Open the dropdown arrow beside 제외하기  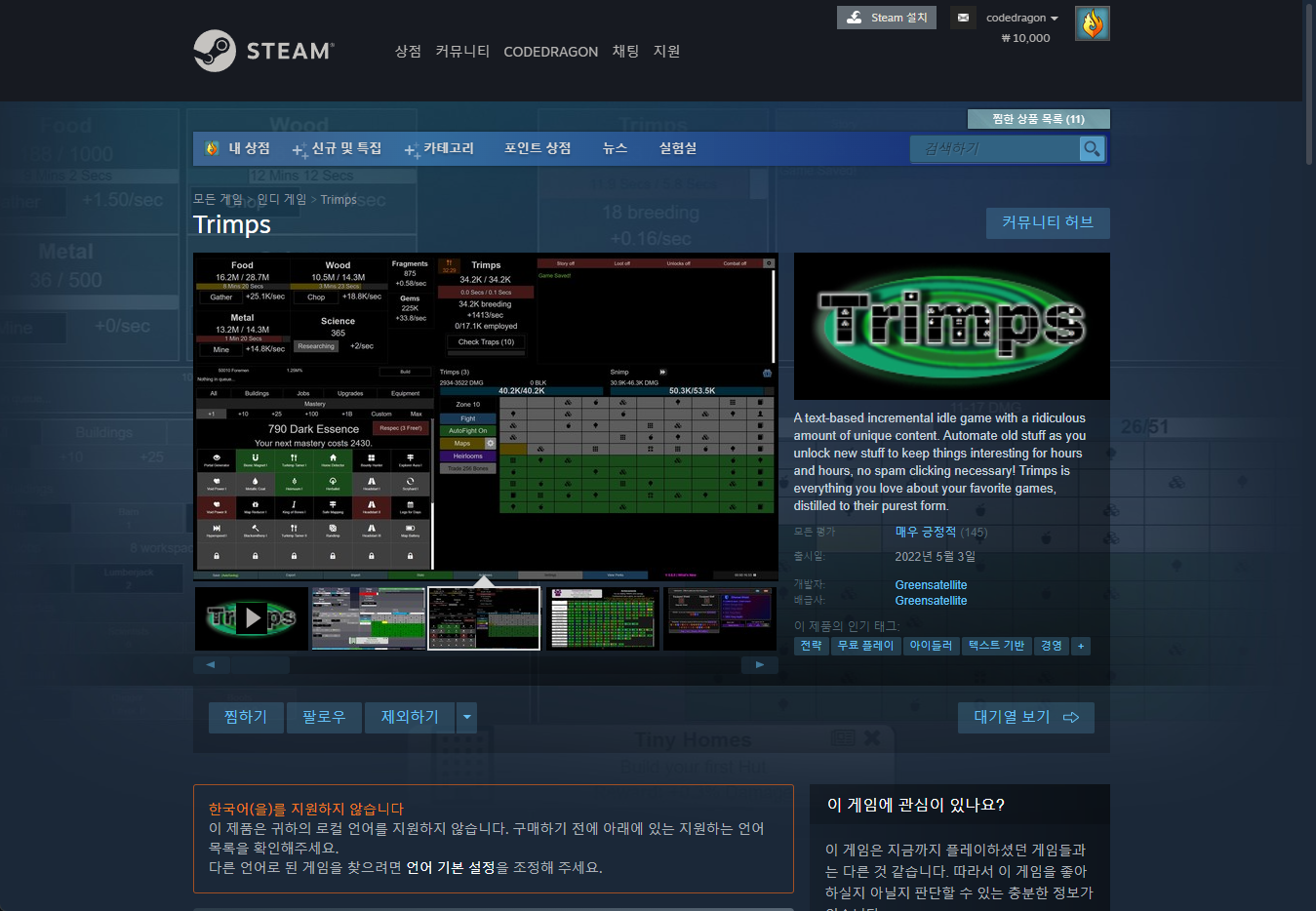pyautogui.click(x=467, y=717)
